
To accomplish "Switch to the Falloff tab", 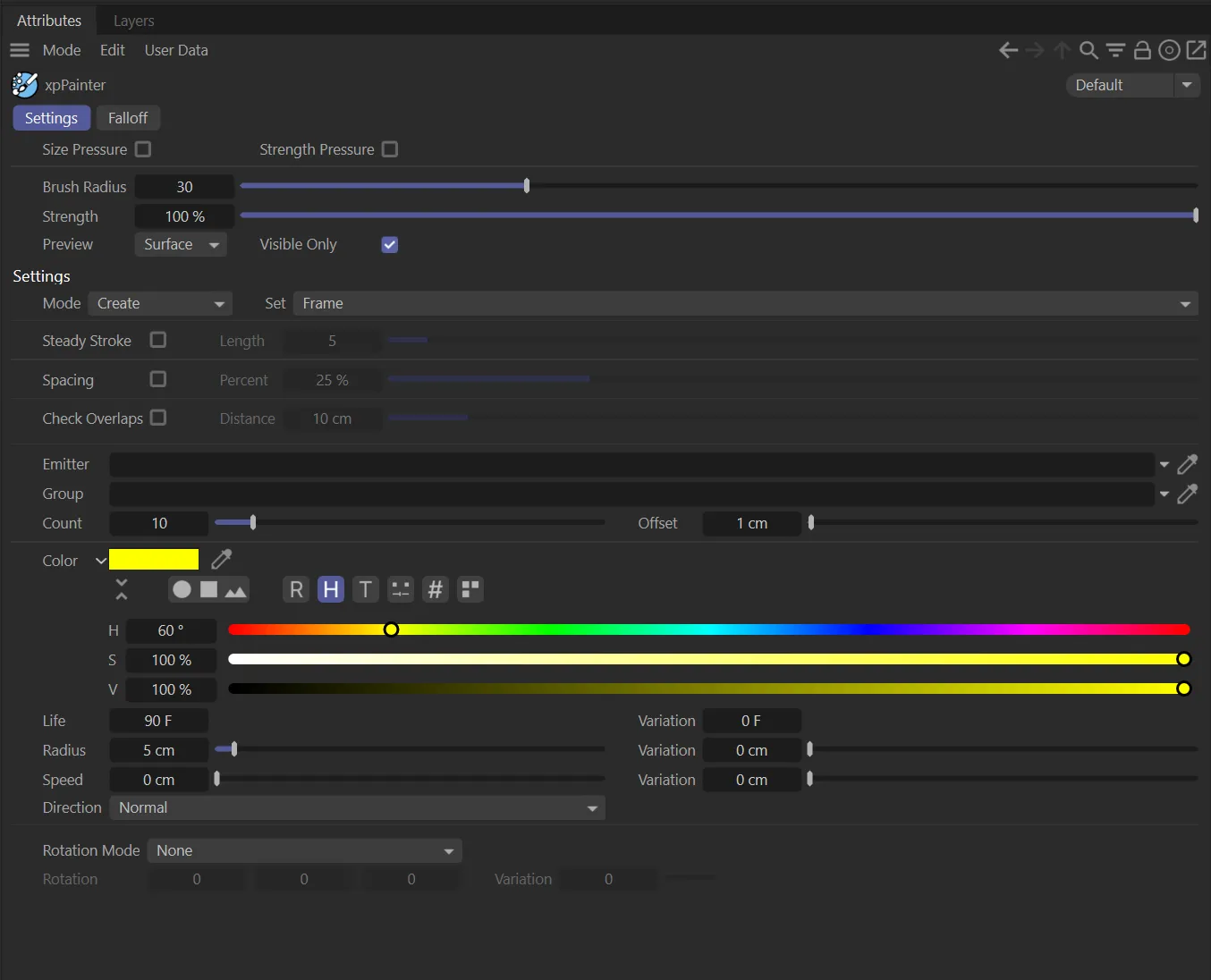I will (x=128, y=118).
